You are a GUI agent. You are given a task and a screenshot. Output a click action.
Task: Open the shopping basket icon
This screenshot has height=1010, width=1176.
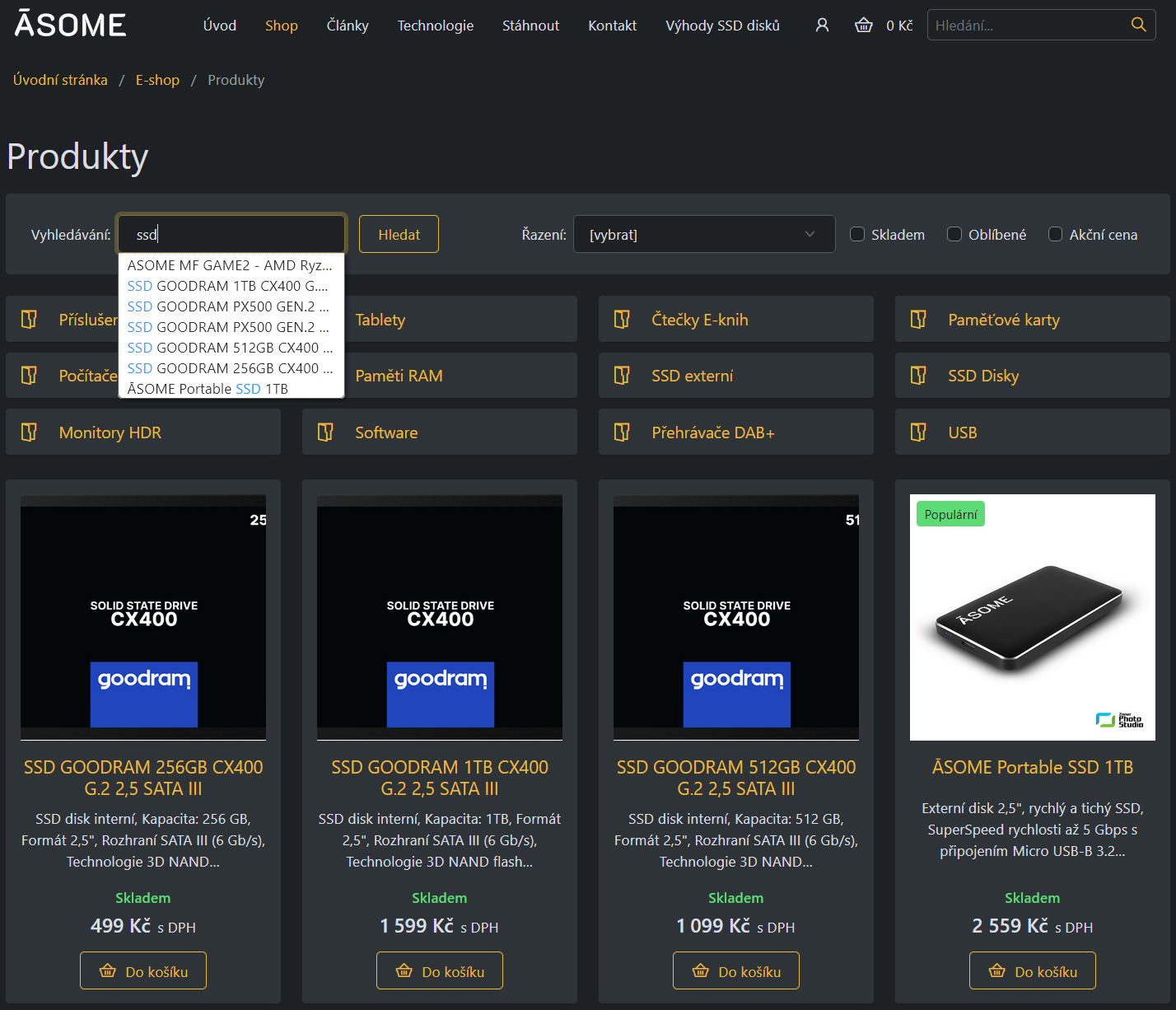tap(863, 26)
